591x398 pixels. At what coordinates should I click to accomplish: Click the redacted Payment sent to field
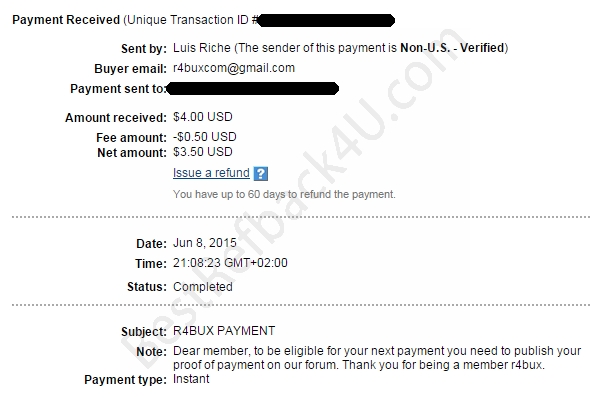pos(253,89)
